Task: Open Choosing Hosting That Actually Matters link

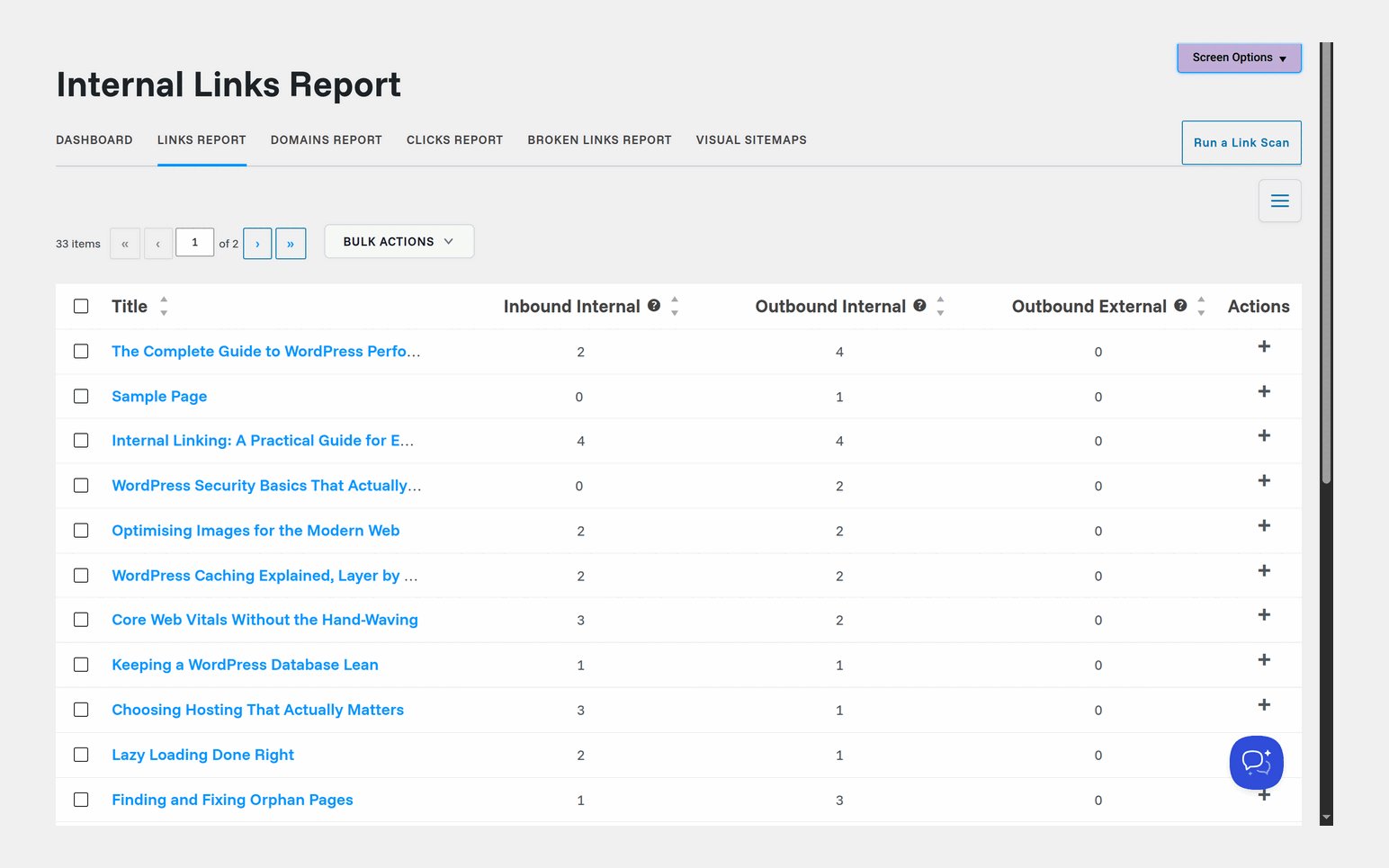Action: [257, 710]
